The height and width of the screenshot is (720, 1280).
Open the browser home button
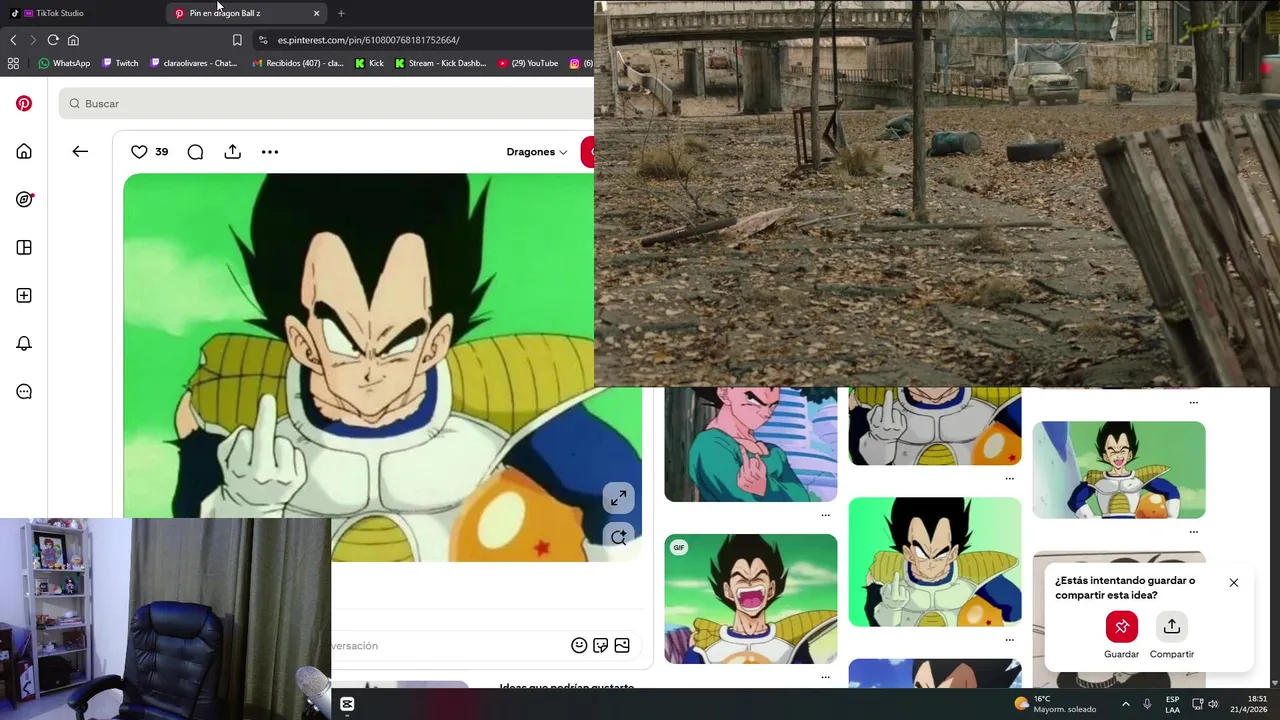[x=73, y=40]
